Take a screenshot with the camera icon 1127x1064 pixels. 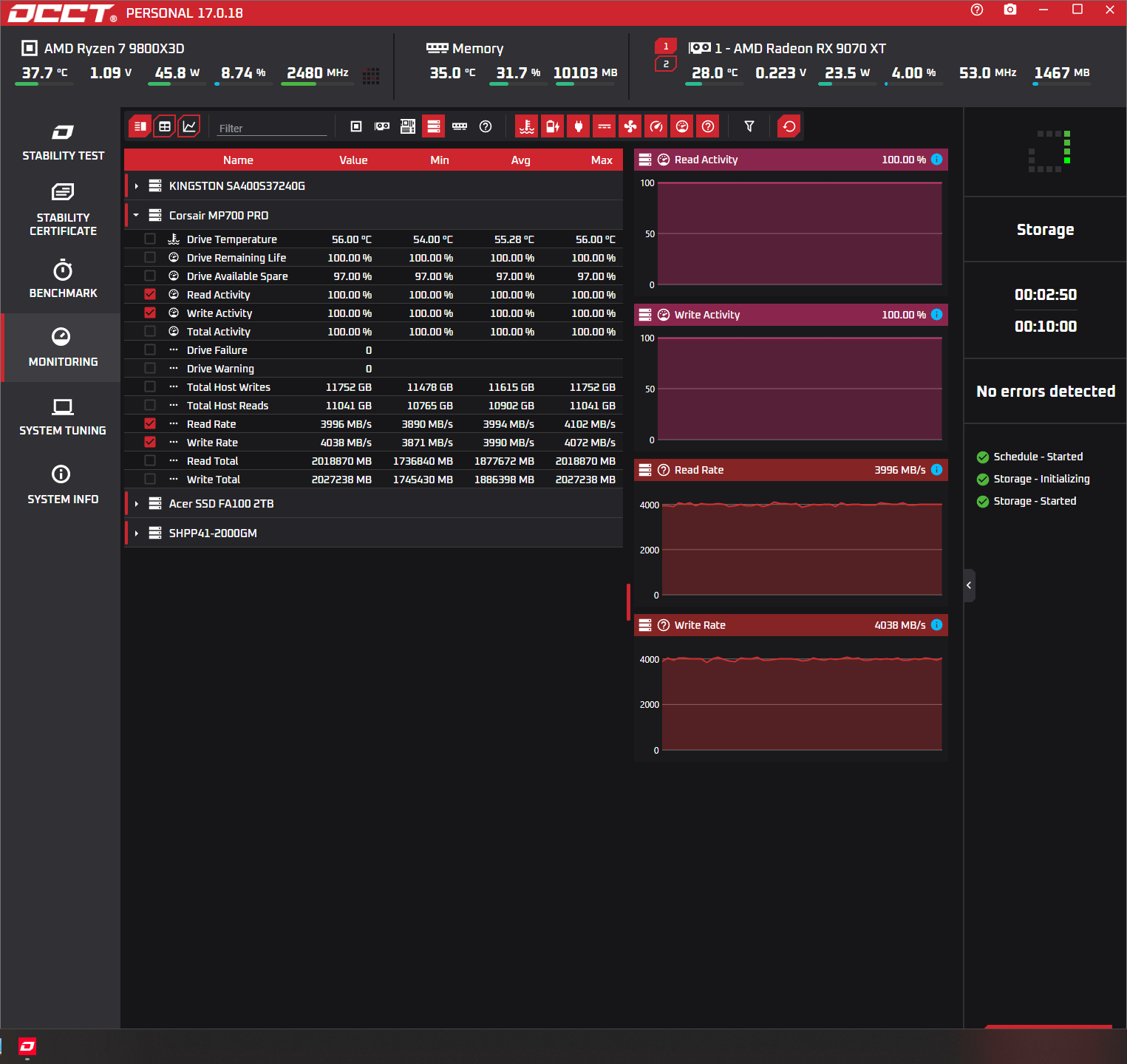pos(1010,10)
